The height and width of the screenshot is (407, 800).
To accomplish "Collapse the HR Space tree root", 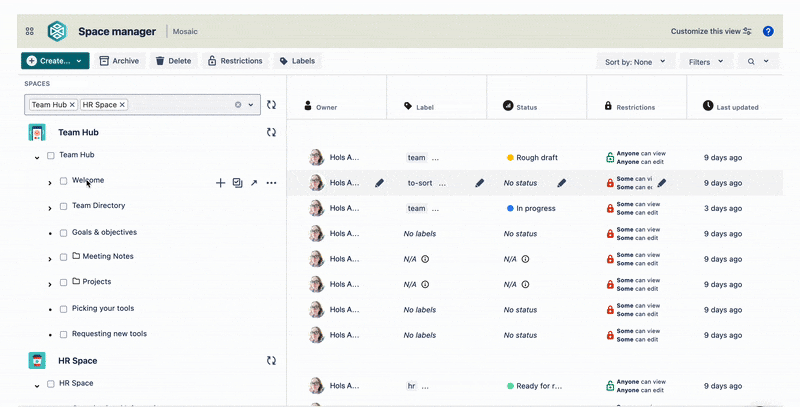I will pos(37,386).
